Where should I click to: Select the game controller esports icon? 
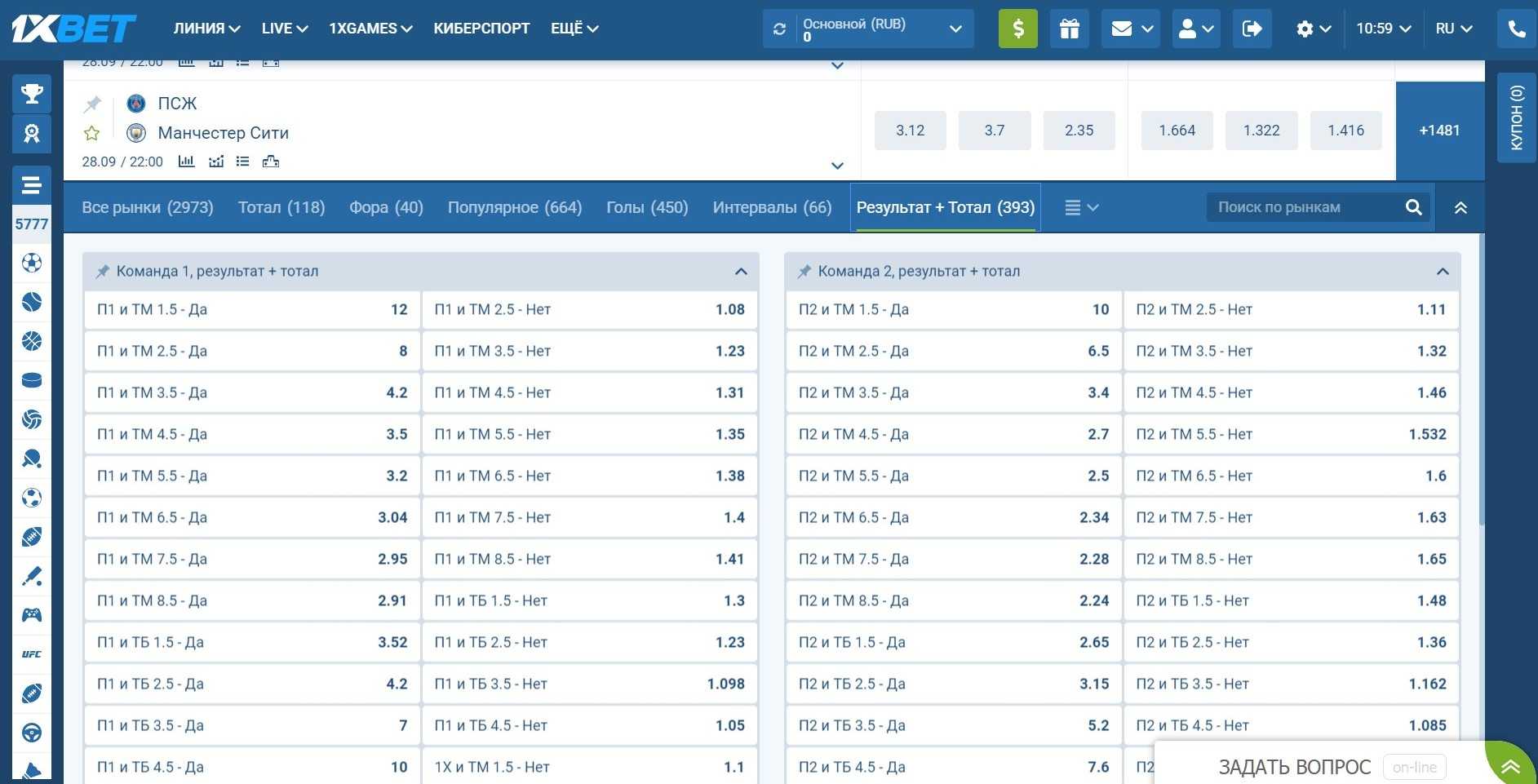(32, 615)
